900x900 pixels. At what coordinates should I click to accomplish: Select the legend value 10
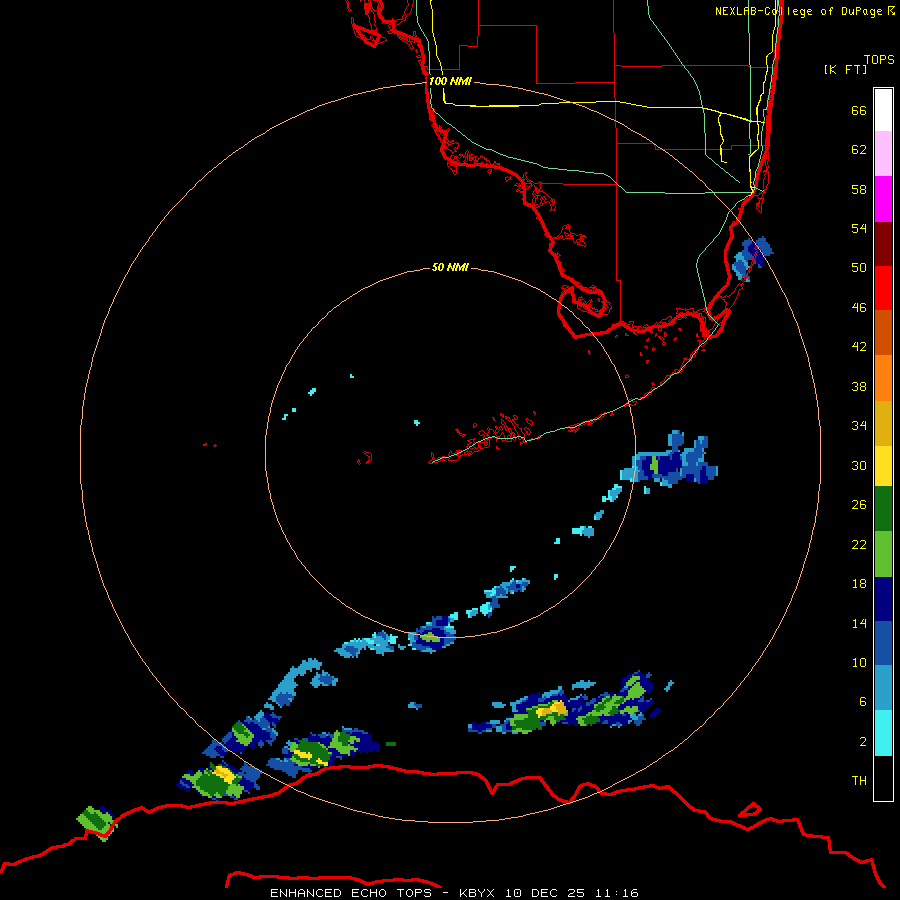(859, 662)
